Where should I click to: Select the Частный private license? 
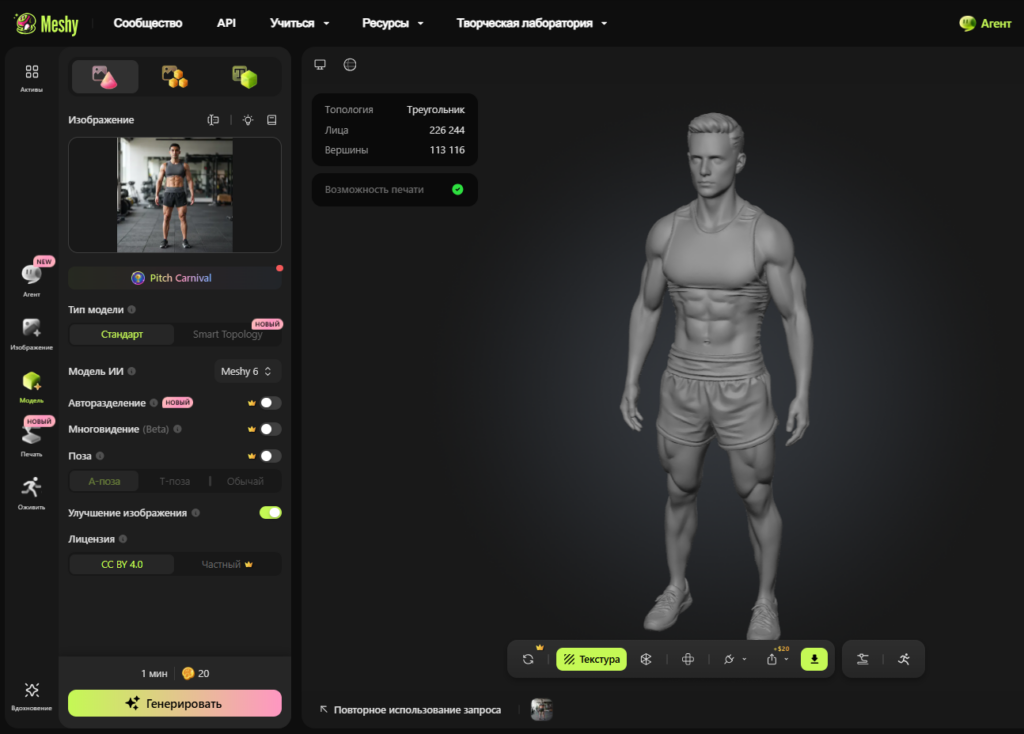pyautogui.click(x=227, y=564)
